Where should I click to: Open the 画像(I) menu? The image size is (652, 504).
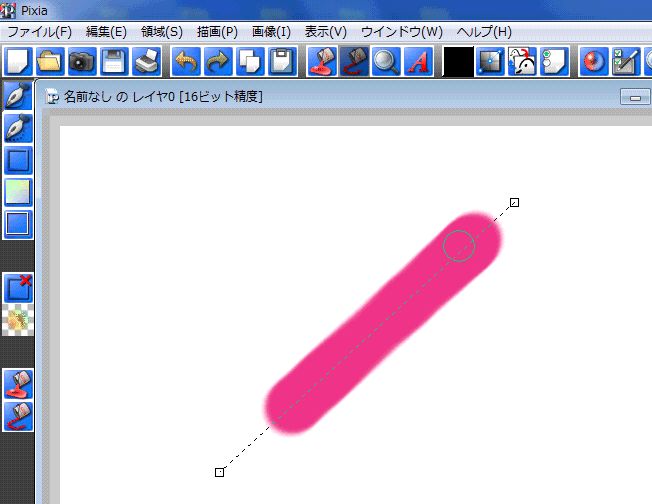[x=271, y=32]
